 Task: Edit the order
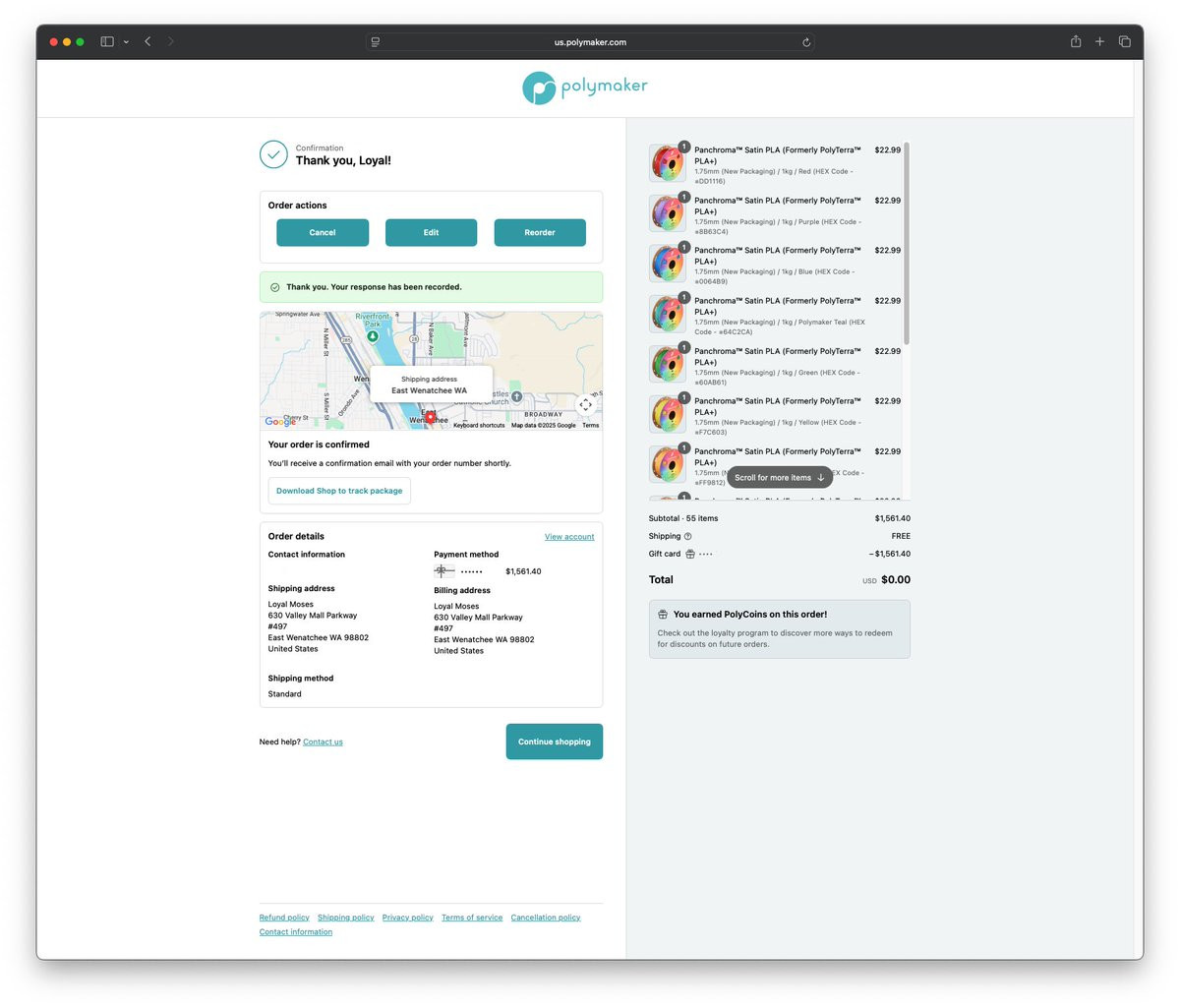pyautogui.click(x=431, y=232)
